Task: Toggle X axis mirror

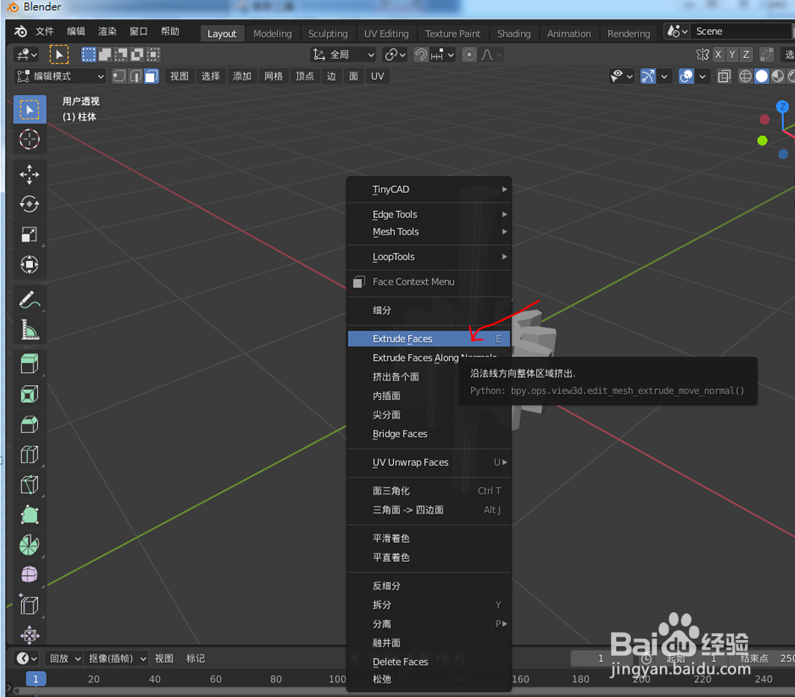Action: click(718, 54)
